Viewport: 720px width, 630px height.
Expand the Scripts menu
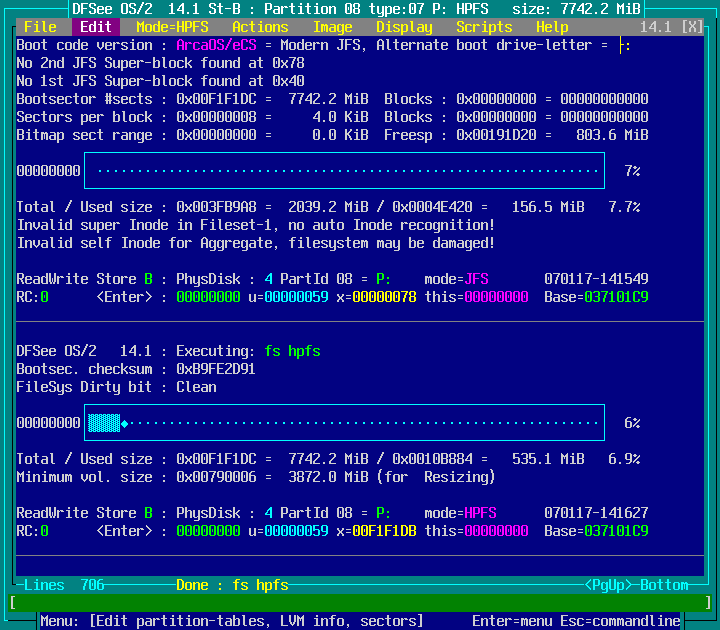[484, 27]
